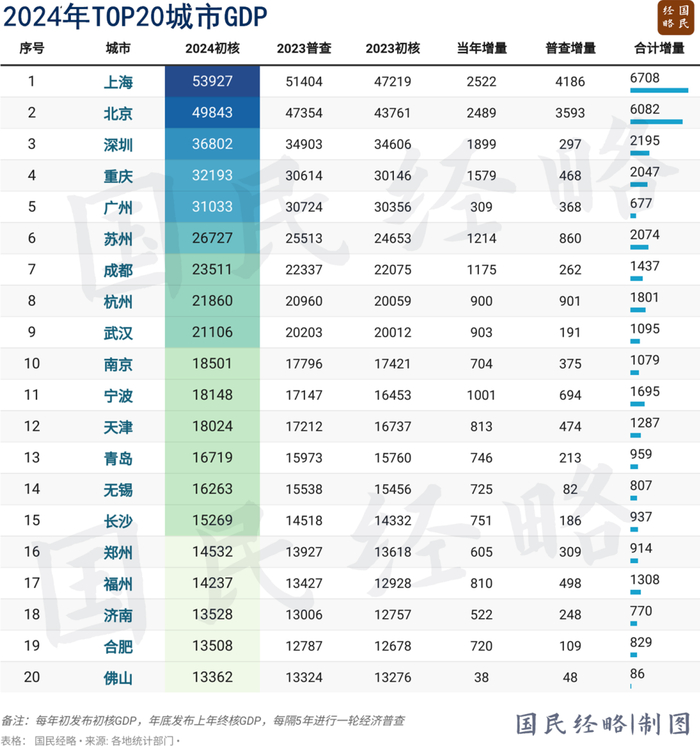Click the blue bar under 6708
The image size is (700, 746).
[x=659, y=90]
